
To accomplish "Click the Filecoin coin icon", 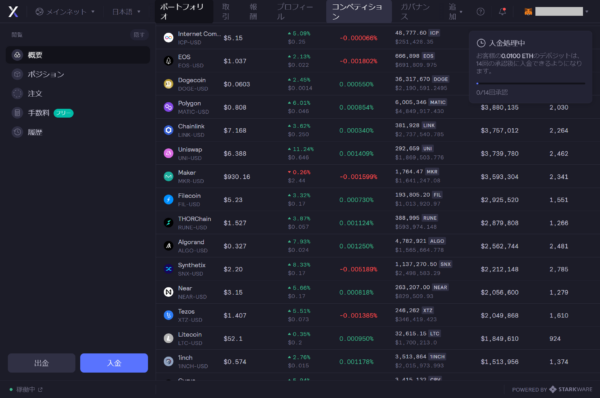I will click(x=168, y=199).
